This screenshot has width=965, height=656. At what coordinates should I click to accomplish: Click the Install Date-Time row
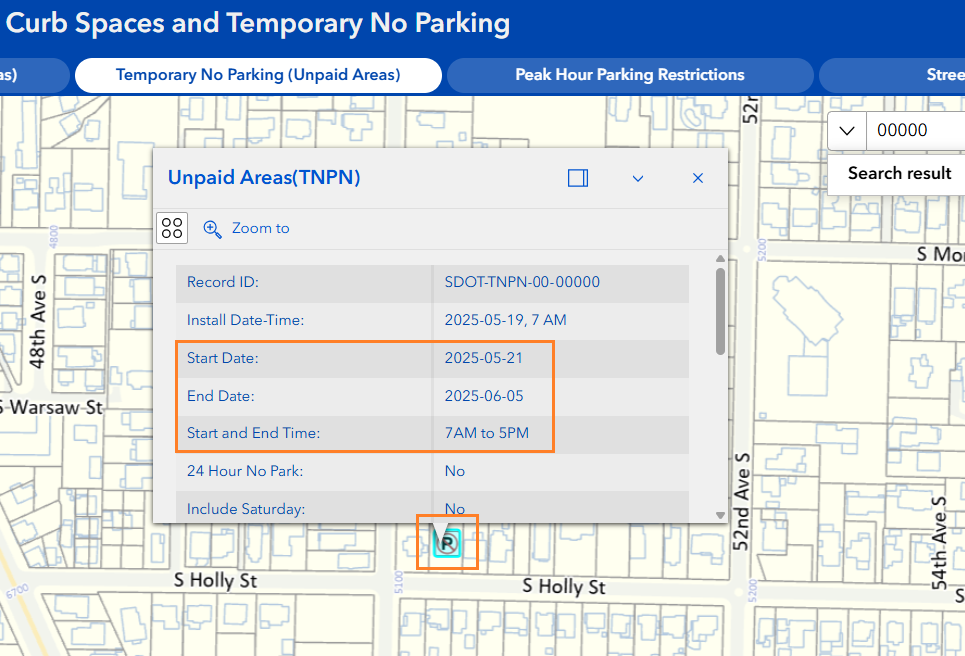tap(432, 320)
